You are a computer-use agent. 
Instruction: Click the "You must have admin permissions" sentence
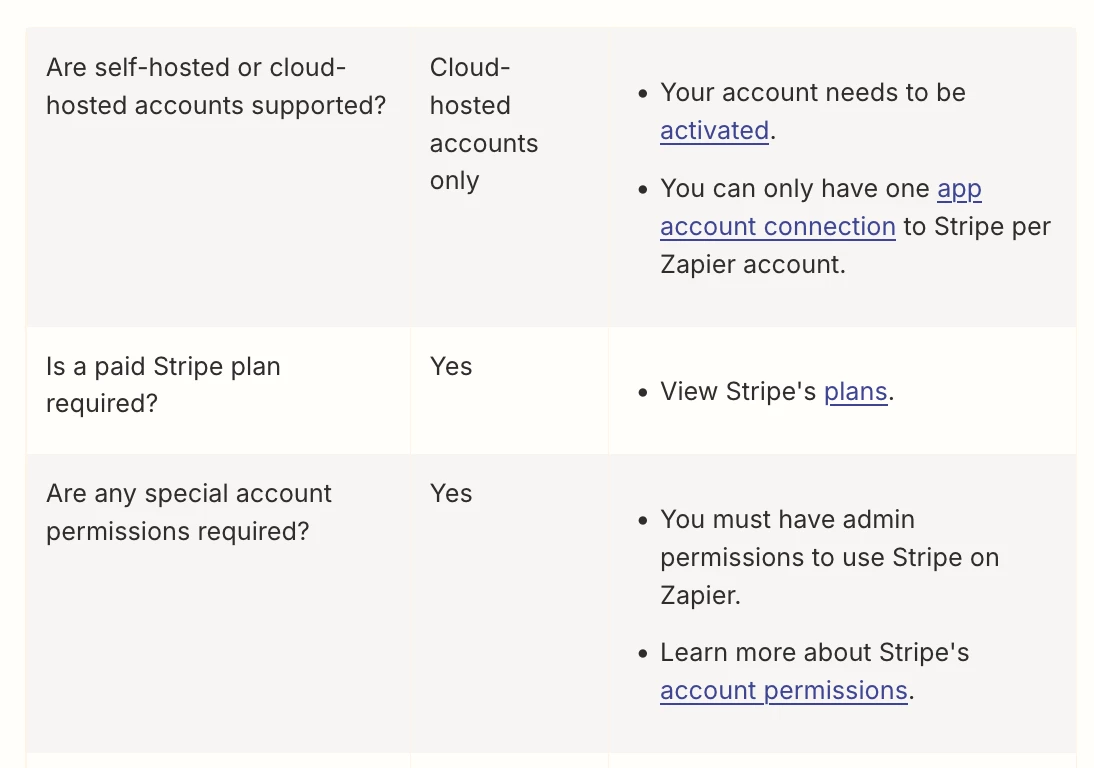pyautogui.click(x=830, y=557)
